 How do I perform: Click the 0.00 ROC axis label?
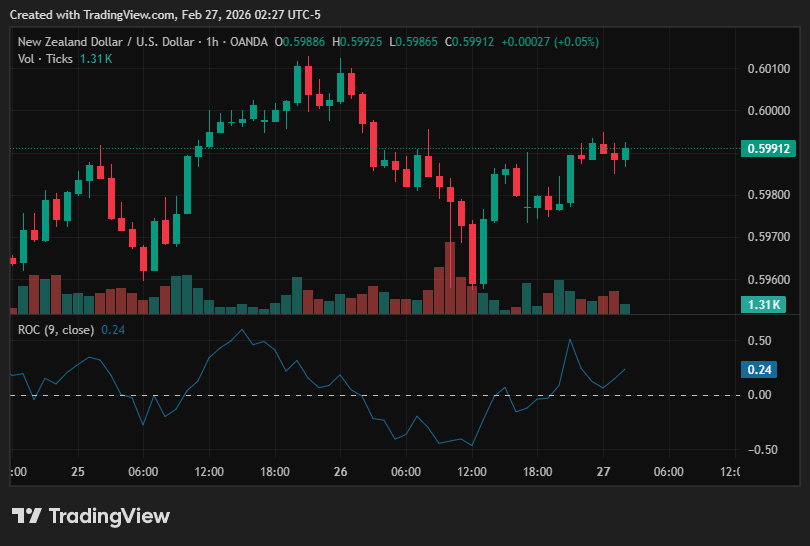click(x=759, y=395)
